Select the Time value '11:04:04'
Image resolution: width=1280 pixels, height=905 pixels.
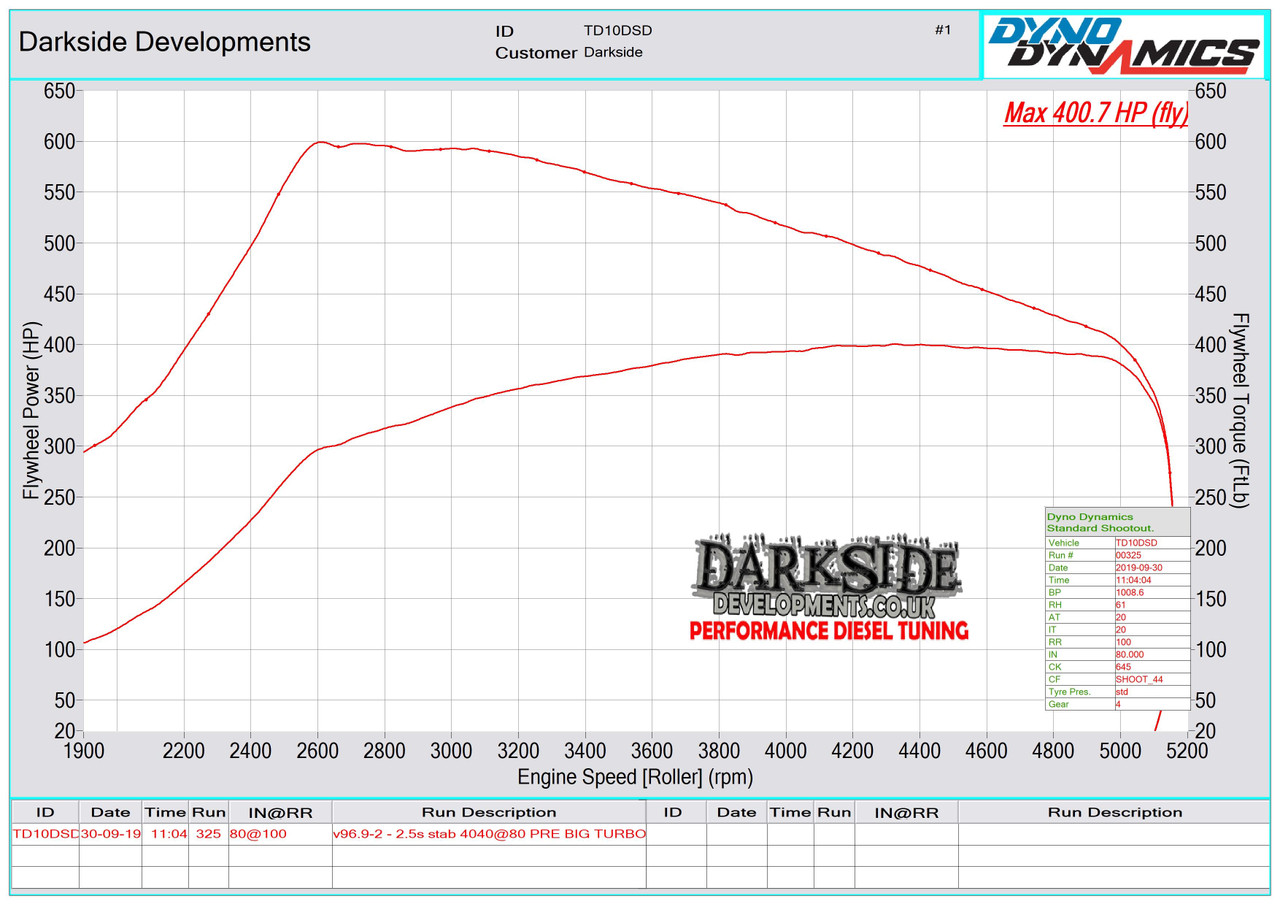[1133, 580]
